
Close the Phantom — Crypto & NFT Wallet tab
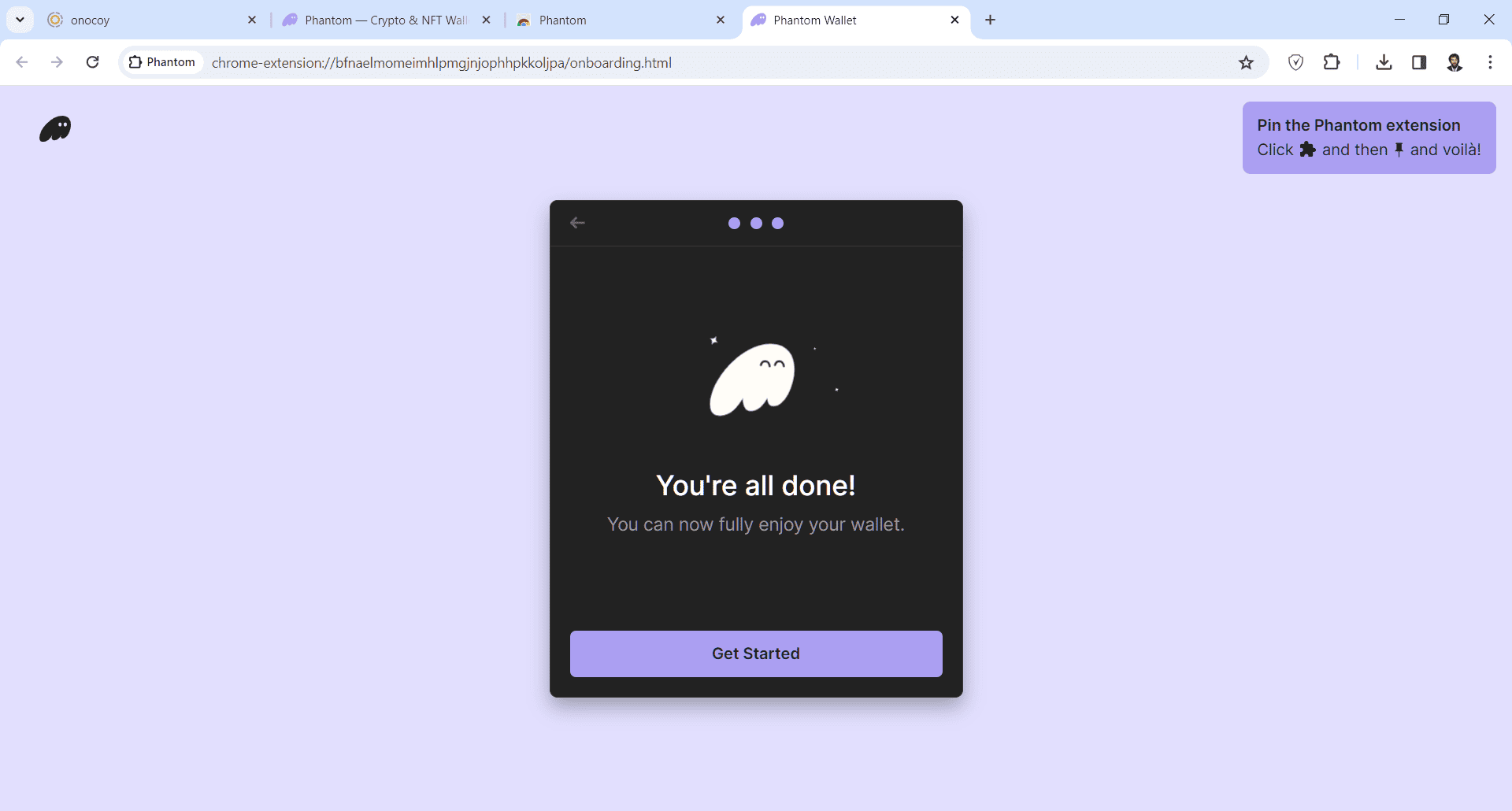pos(487,20)
